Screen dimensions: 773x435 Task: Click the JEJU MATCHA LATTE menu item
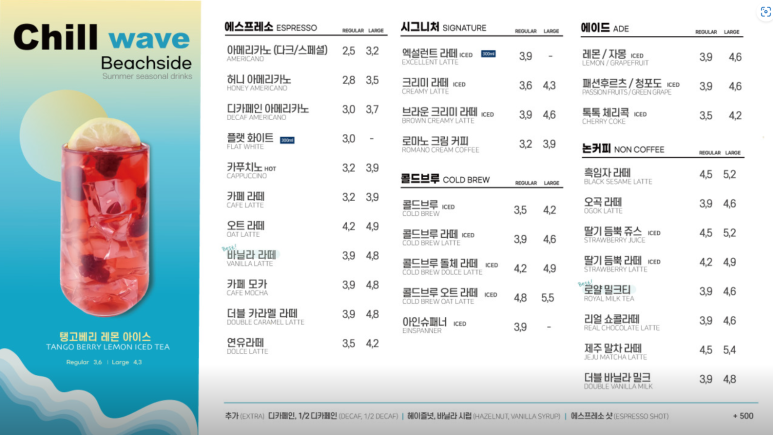(615, 351)
